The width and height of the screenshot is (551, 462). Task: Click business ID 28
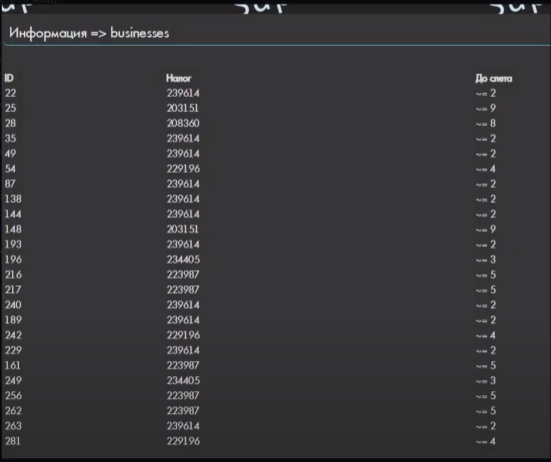(11, 123)
